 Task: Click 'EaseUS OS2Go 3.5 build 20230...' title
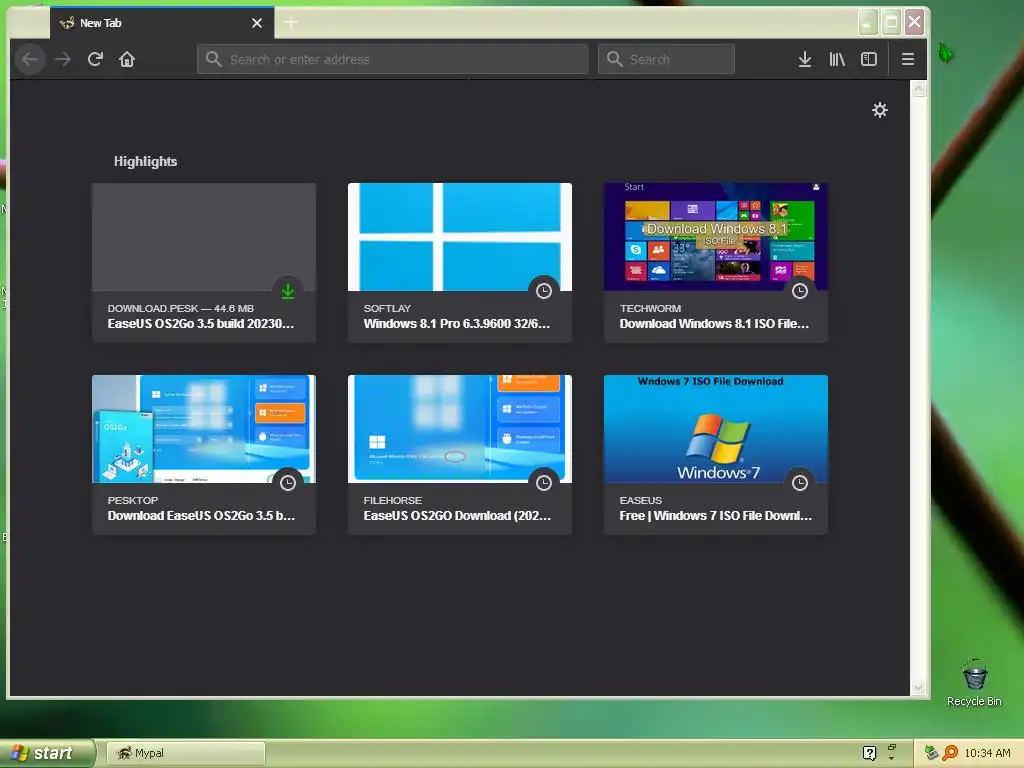200,323
